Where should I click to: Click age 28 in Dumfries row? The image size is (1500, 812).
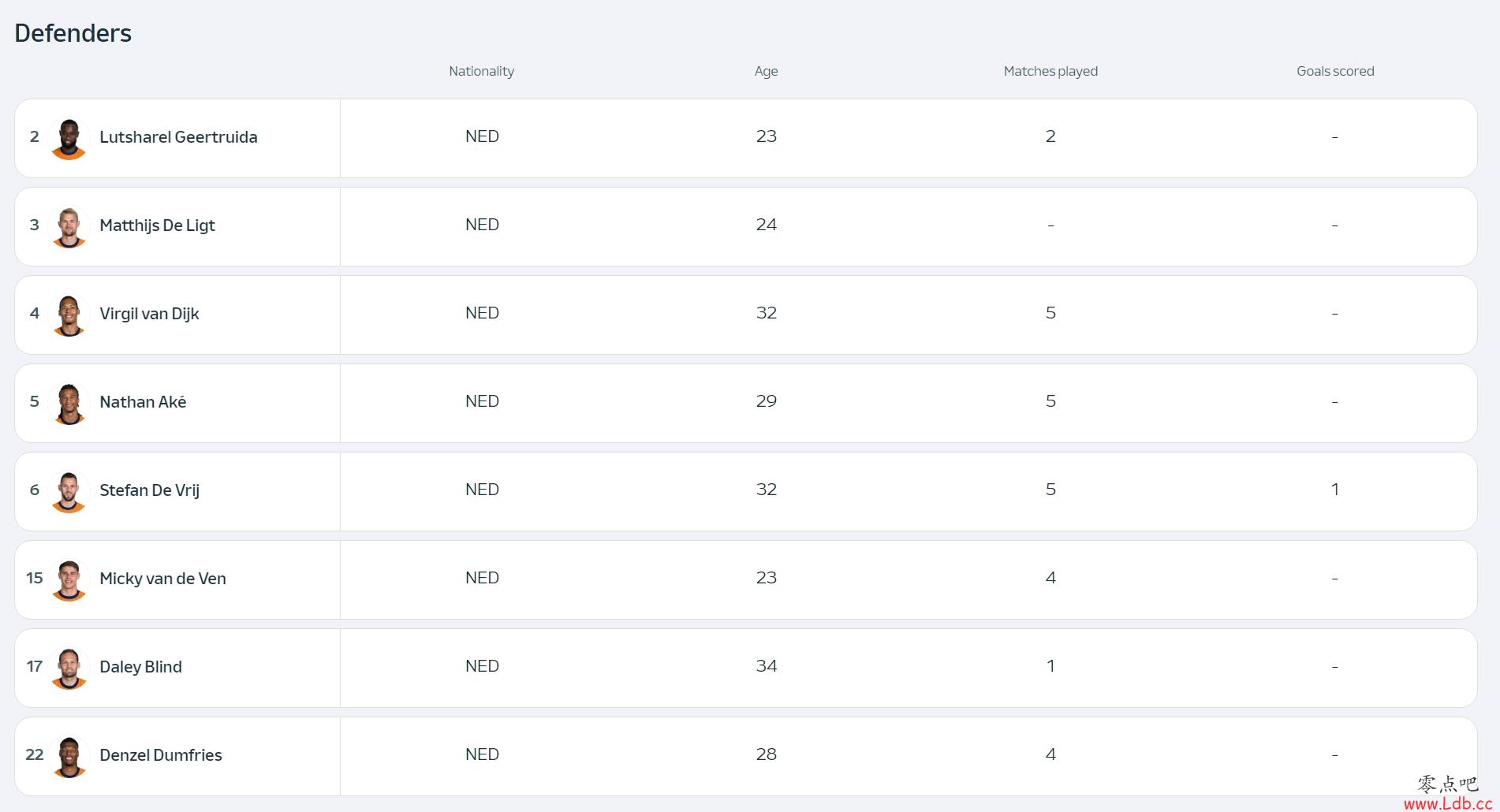coord(767,754)
